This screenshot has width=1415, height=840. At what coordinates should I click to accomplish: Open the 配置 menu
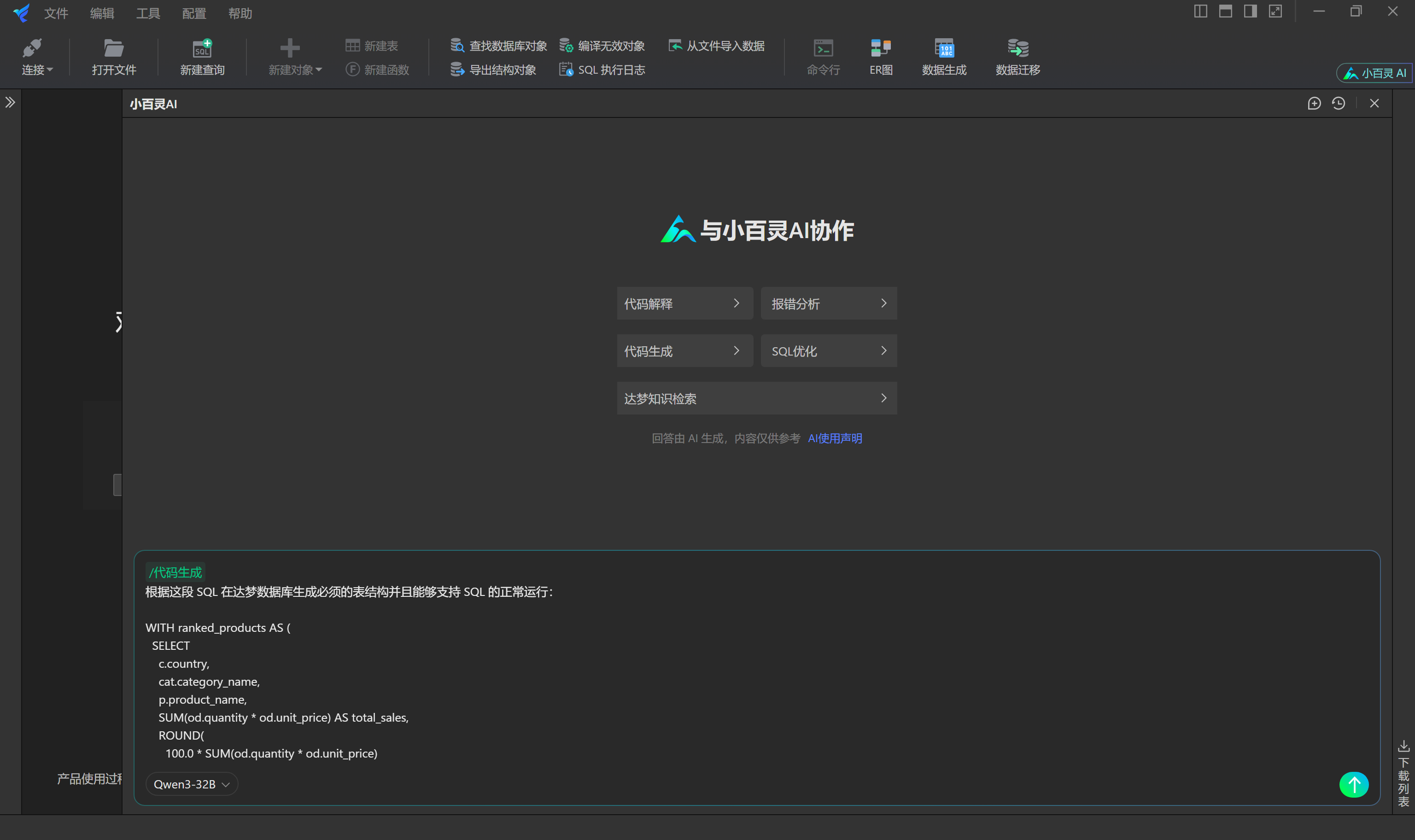tap(193, 13)
